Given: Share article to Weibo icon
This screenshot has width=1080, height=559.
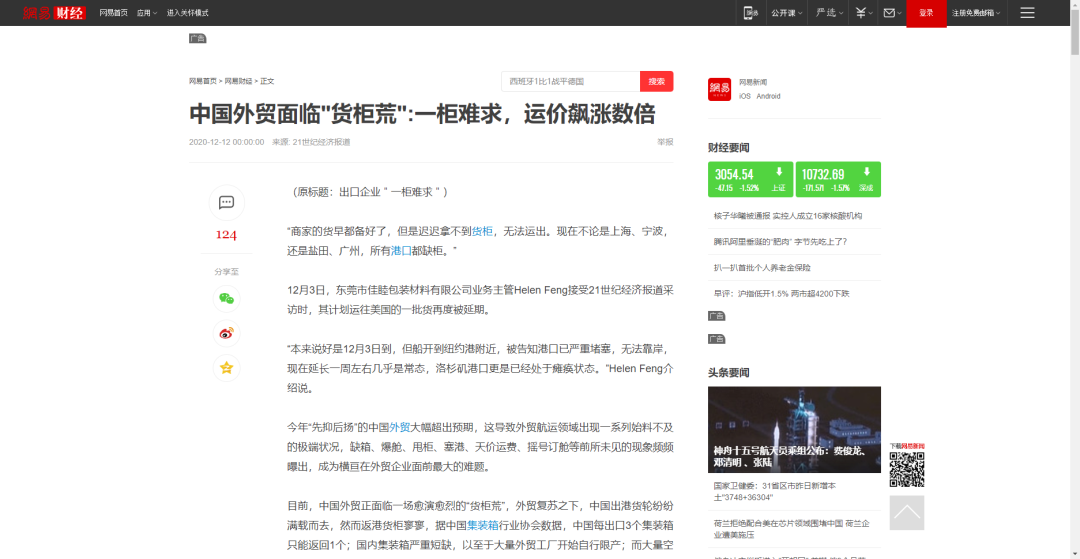Looking at the screenshot, I should coord(226,333).
